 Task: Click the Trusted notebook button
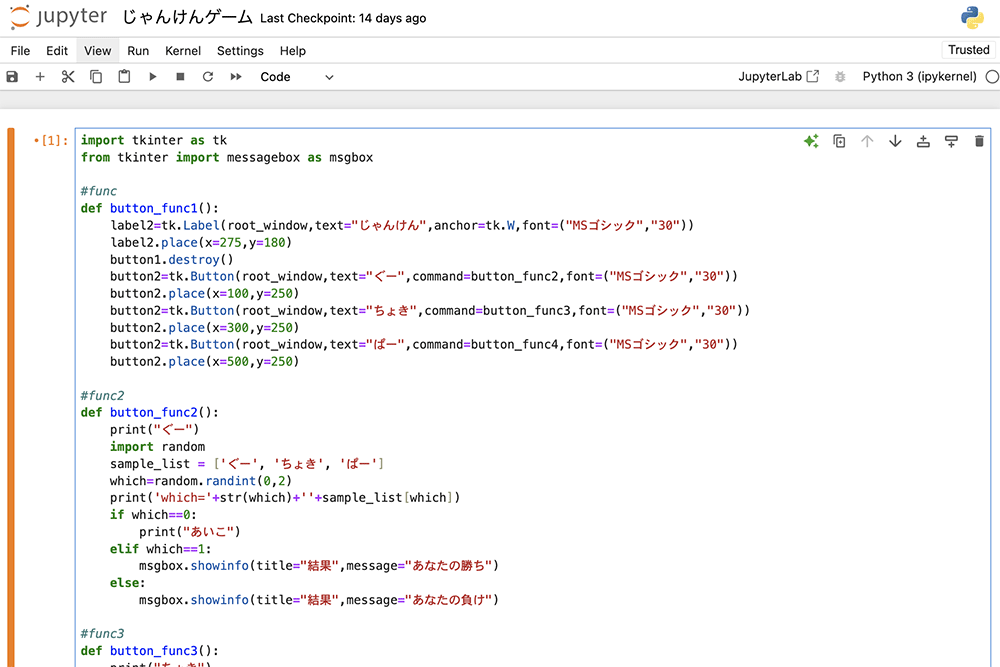coord(968,50)
